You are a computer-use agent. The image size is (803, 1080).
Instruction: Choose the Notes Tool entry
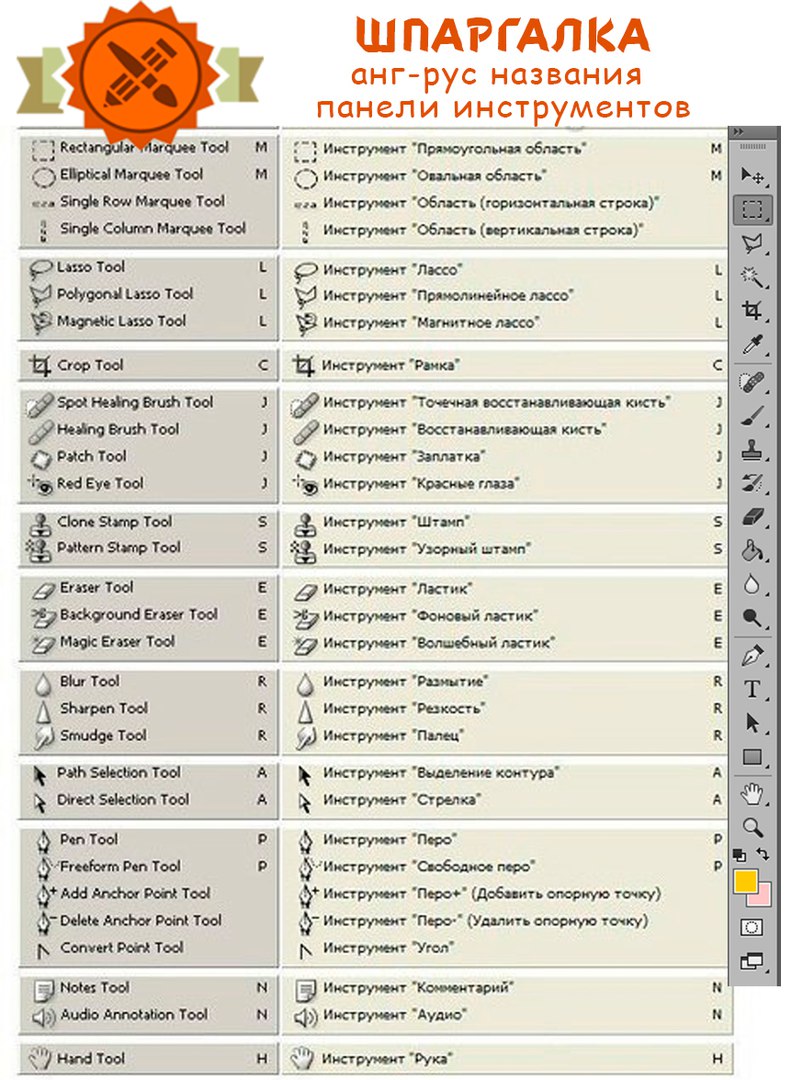point(149,988)
